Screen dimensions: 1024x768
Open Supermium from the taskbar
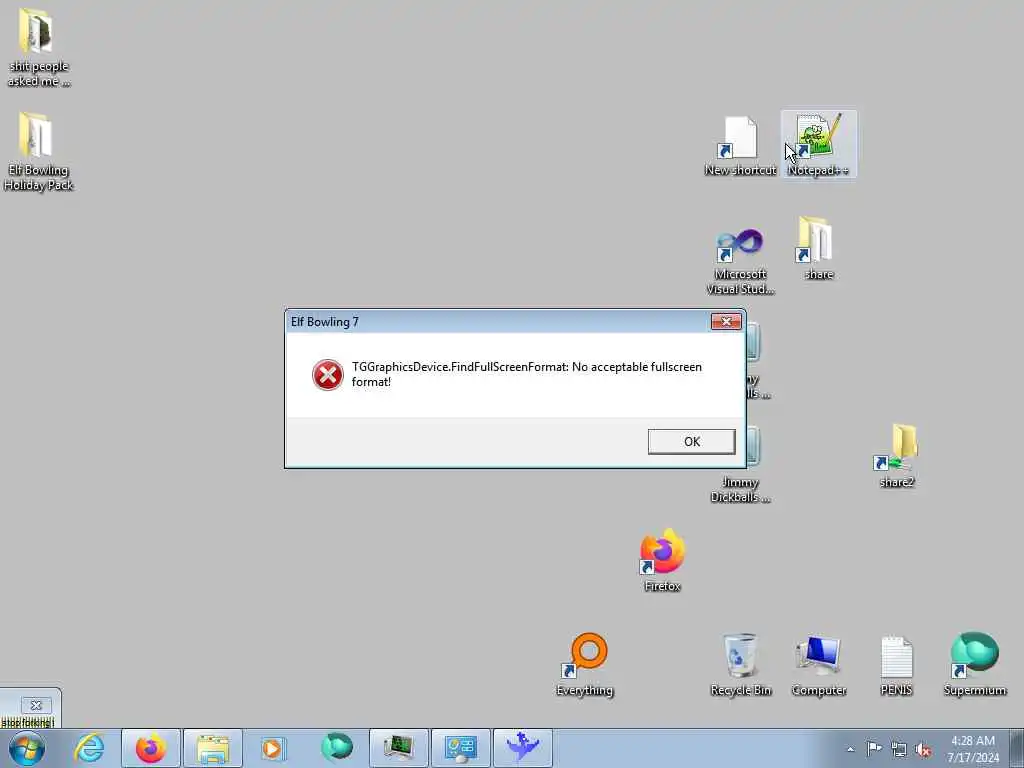click(336, 748)
